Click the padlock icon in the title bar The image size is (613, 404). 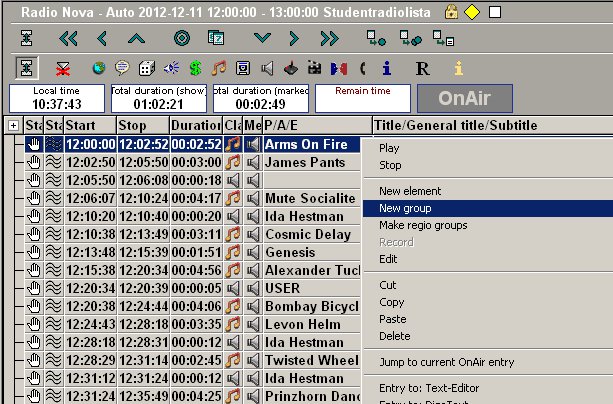pyautogui.click(x=451, y=12)
